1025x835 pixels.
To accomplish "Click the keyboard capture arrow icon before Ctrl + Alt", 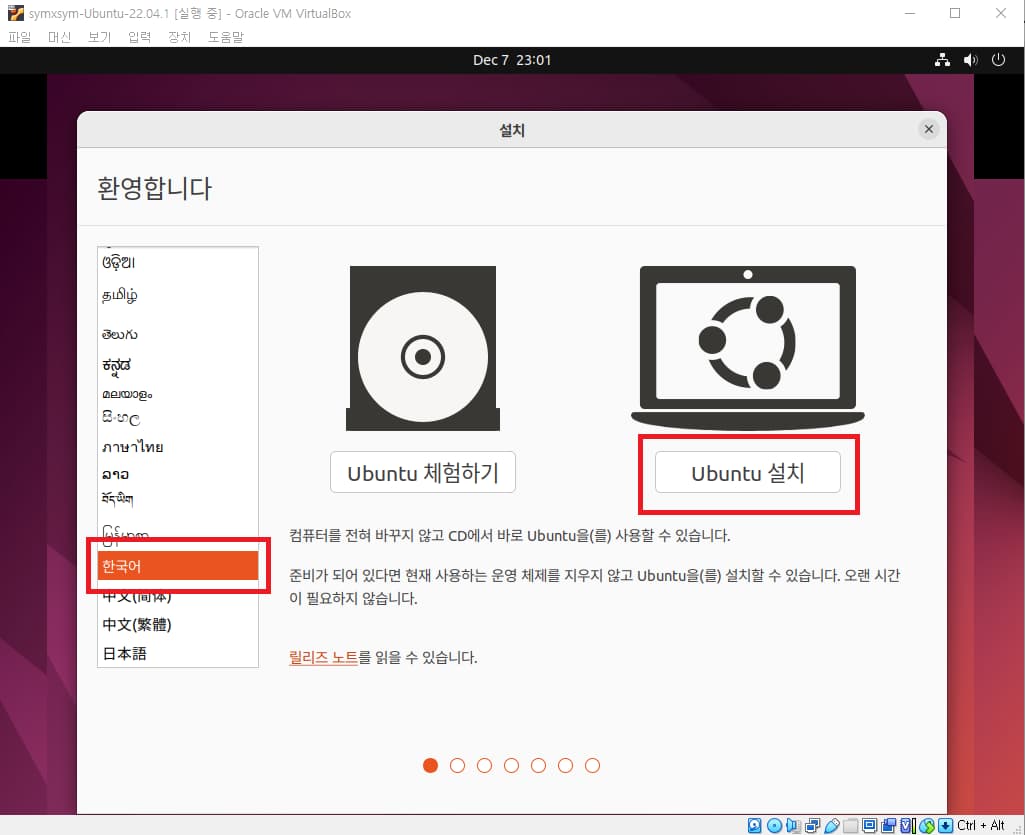I will tap(945, 825).
